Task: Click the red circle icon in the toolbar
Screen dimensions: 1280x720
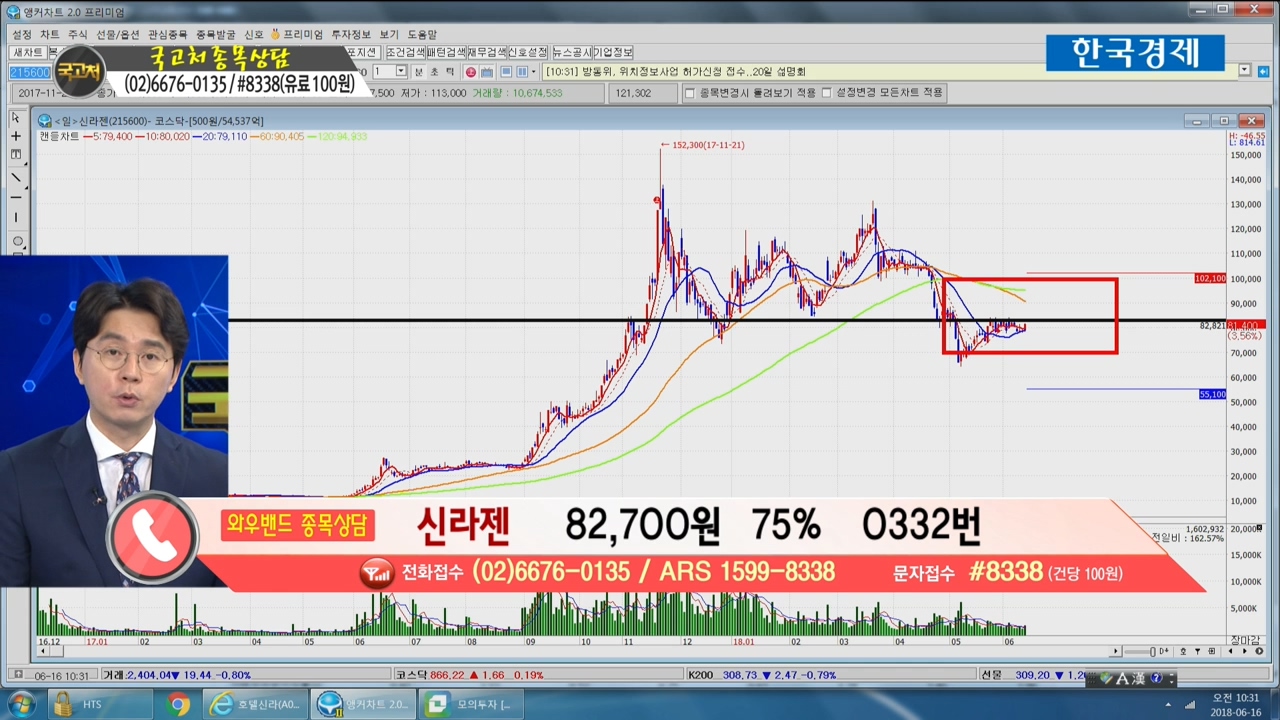Action: coord(470,72)
